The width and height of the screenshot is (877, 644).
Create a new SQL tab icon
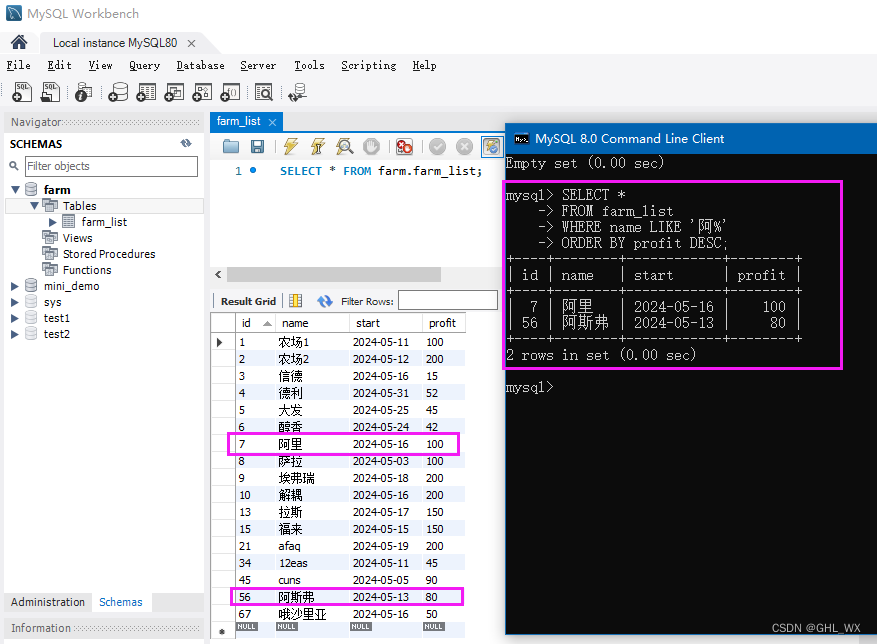(22, 92)
